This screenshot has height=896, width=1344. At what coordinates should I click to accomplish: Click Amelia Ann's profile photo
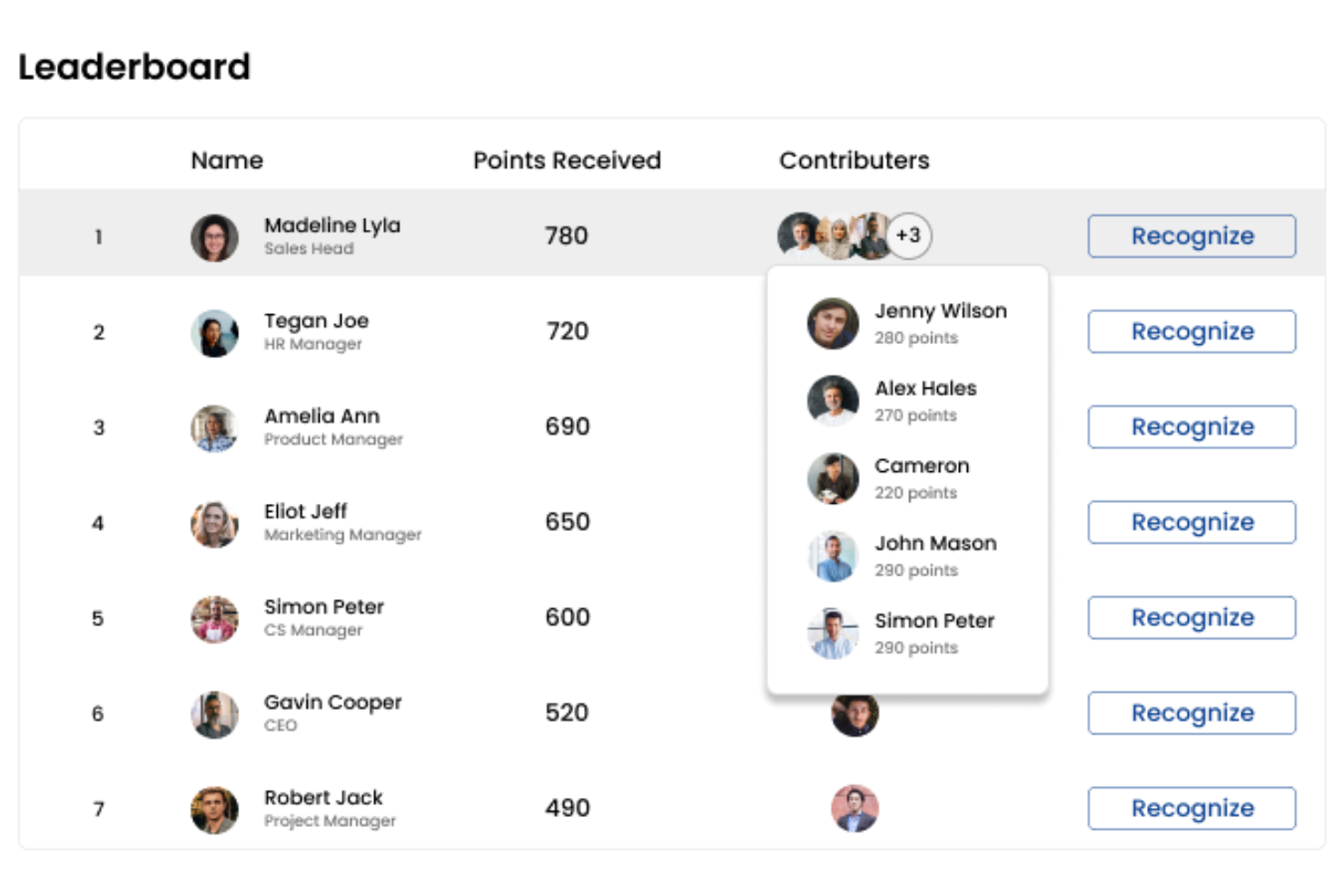point(214,428)
